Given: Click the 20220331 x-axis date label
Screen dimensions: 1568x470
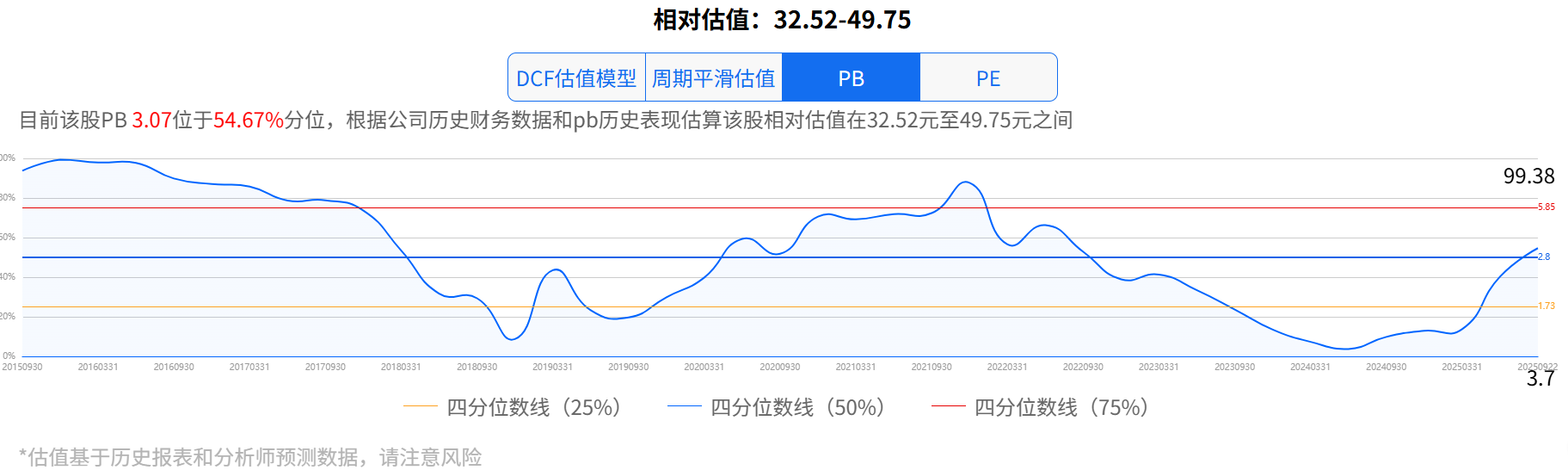Looking at the screenshot, I should click(x=1007, y=367).
